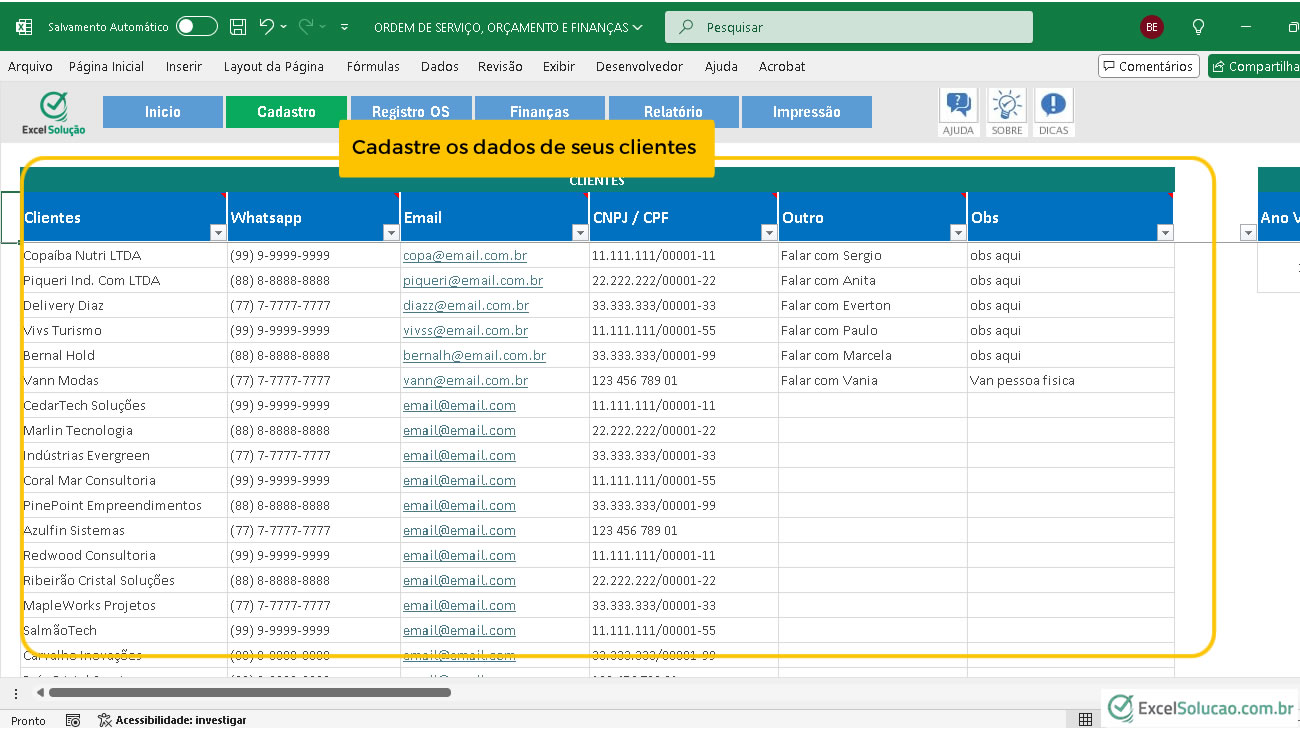The width and height of the screenshot is (1300, 731).
Task: Click the Excel application icon in title bar
Action: (x=24, y=27)
